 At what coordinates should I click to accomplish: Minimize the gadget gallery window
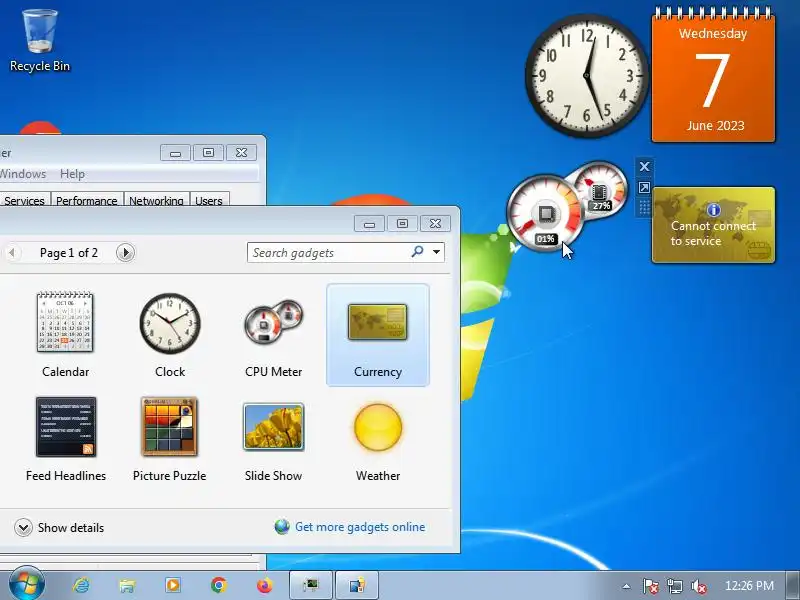[x=369, y=223]
